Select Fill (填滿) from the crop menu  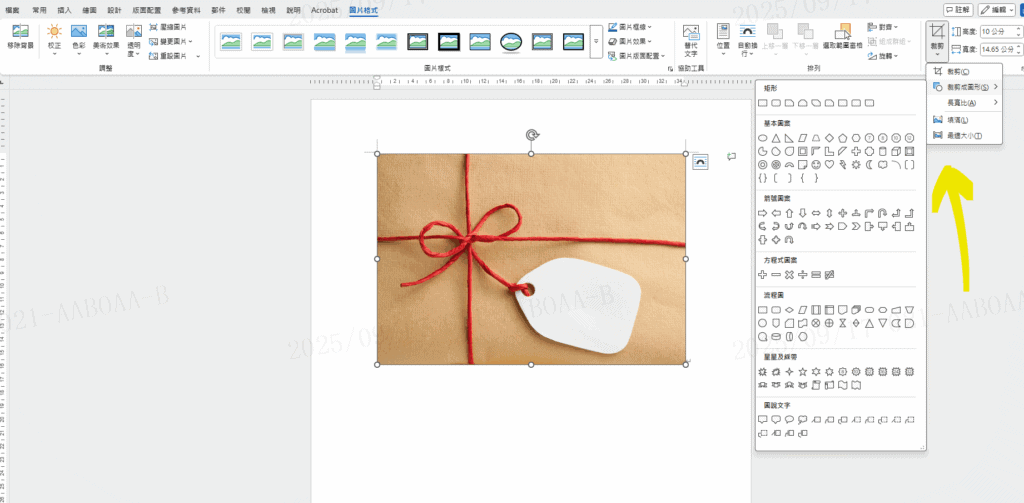tap(958, 120)
